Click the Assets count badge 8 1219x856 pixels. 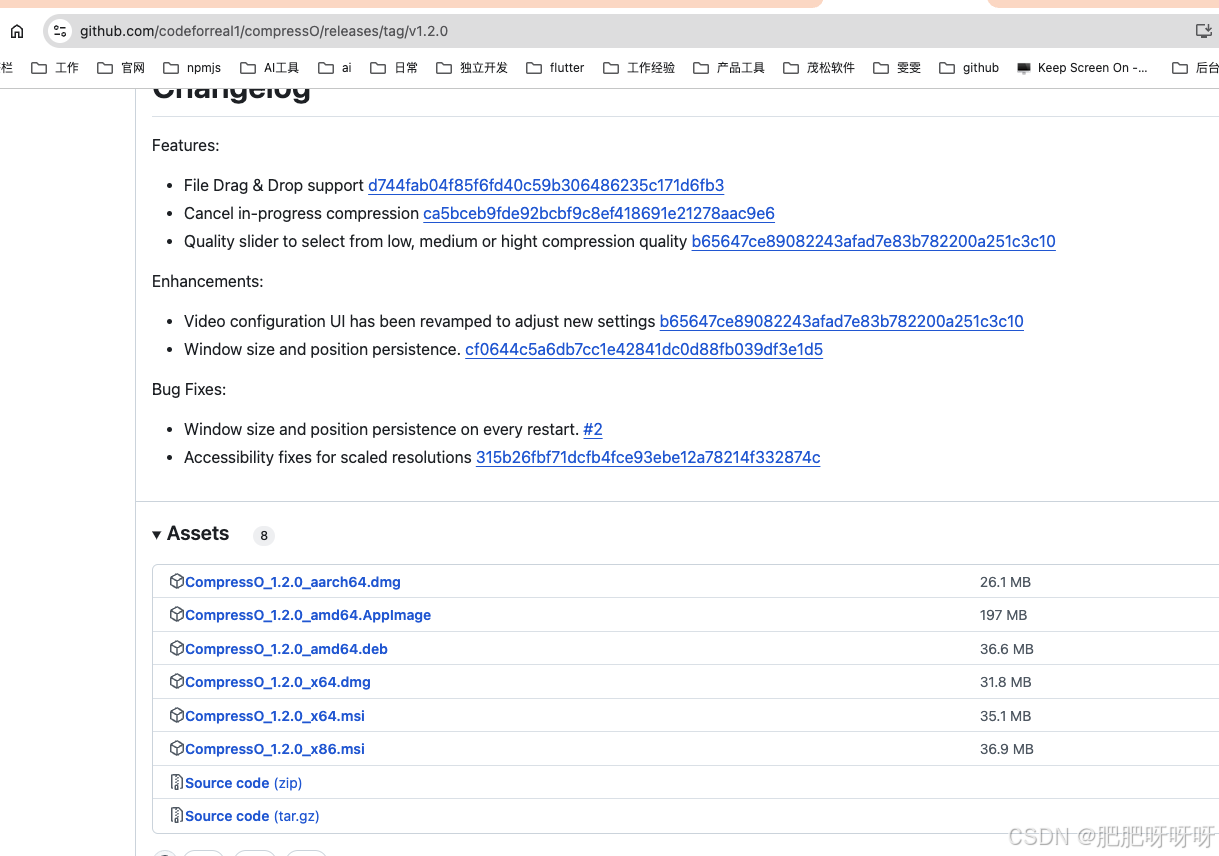coord(264,536)
